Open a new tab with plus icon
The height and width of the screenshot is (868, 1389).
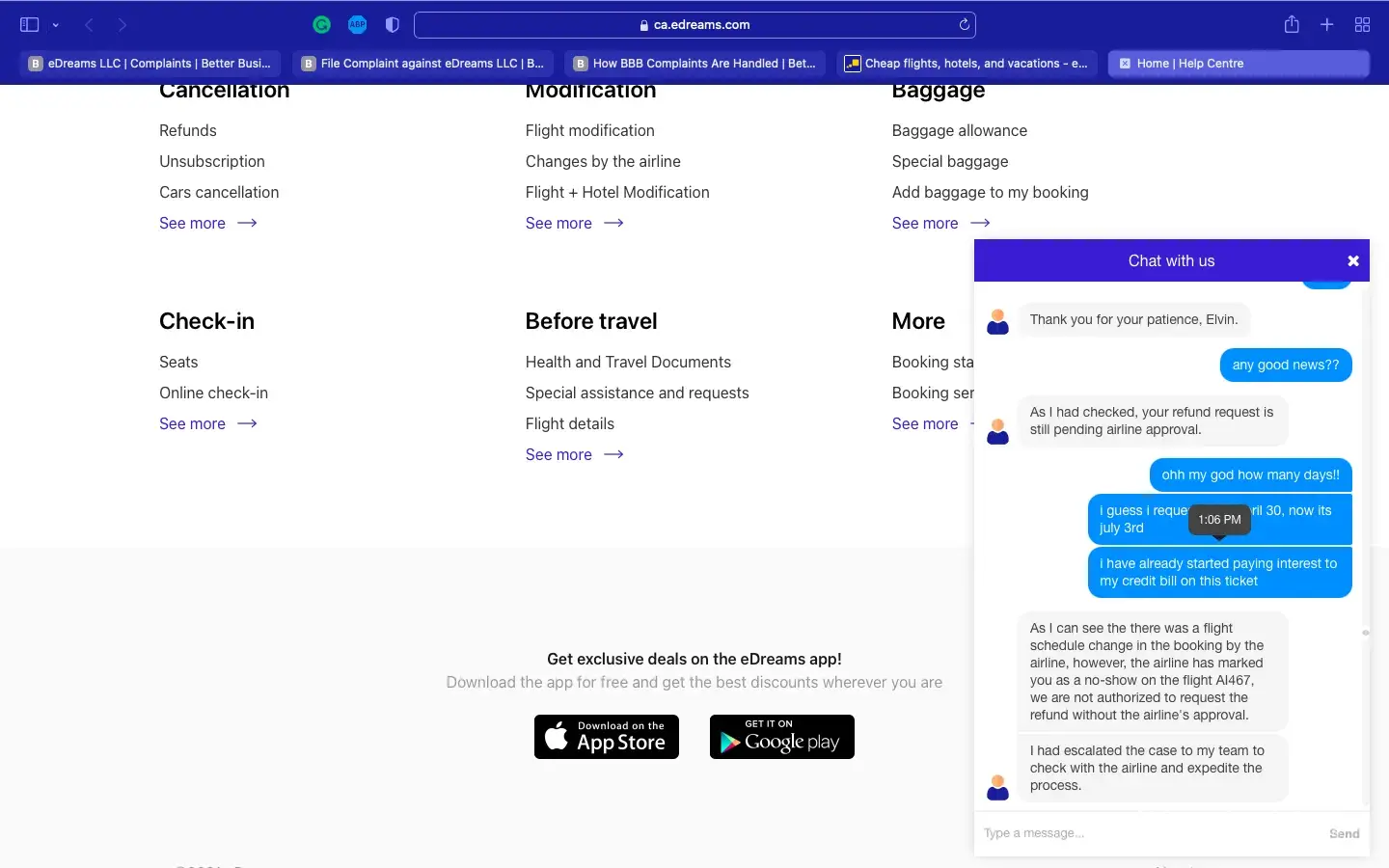(1327, 25)
